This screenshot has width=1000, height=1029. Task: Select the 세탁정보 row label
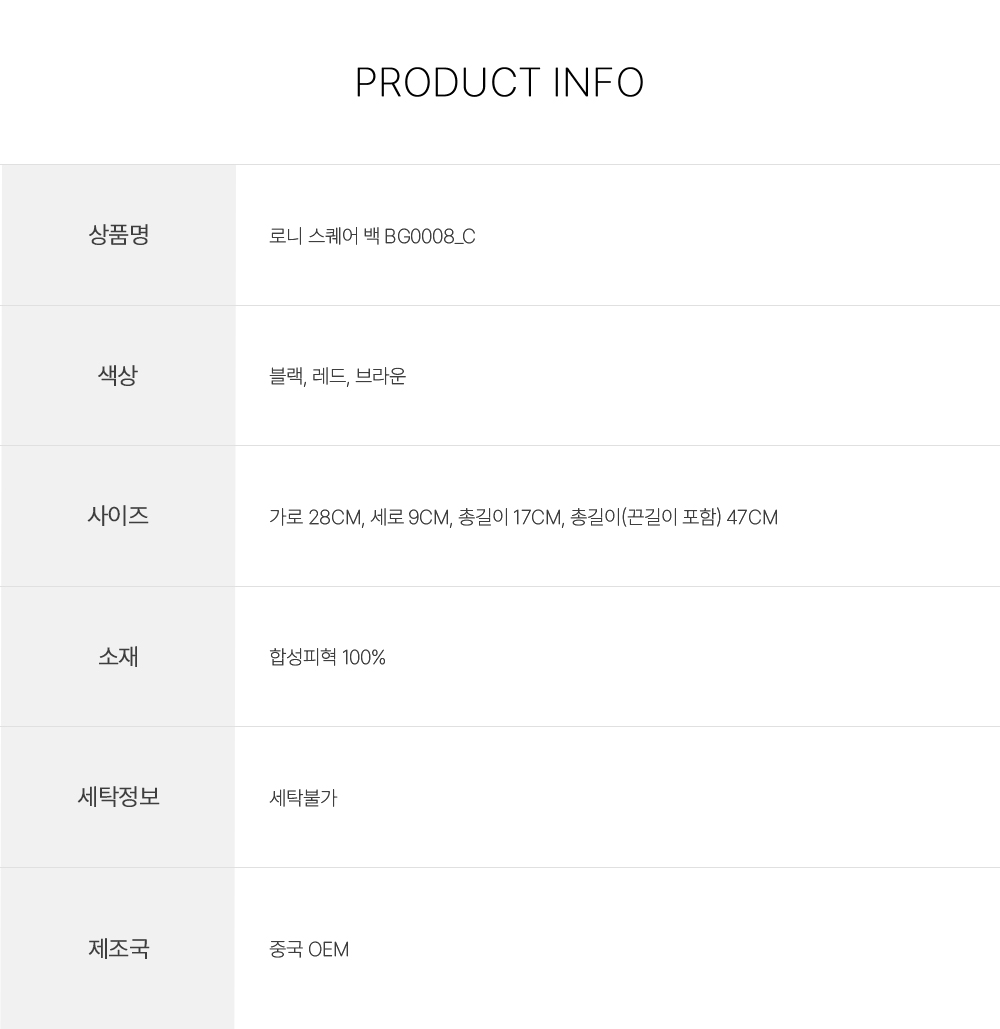pyautogui.click(x=118, y=797)
